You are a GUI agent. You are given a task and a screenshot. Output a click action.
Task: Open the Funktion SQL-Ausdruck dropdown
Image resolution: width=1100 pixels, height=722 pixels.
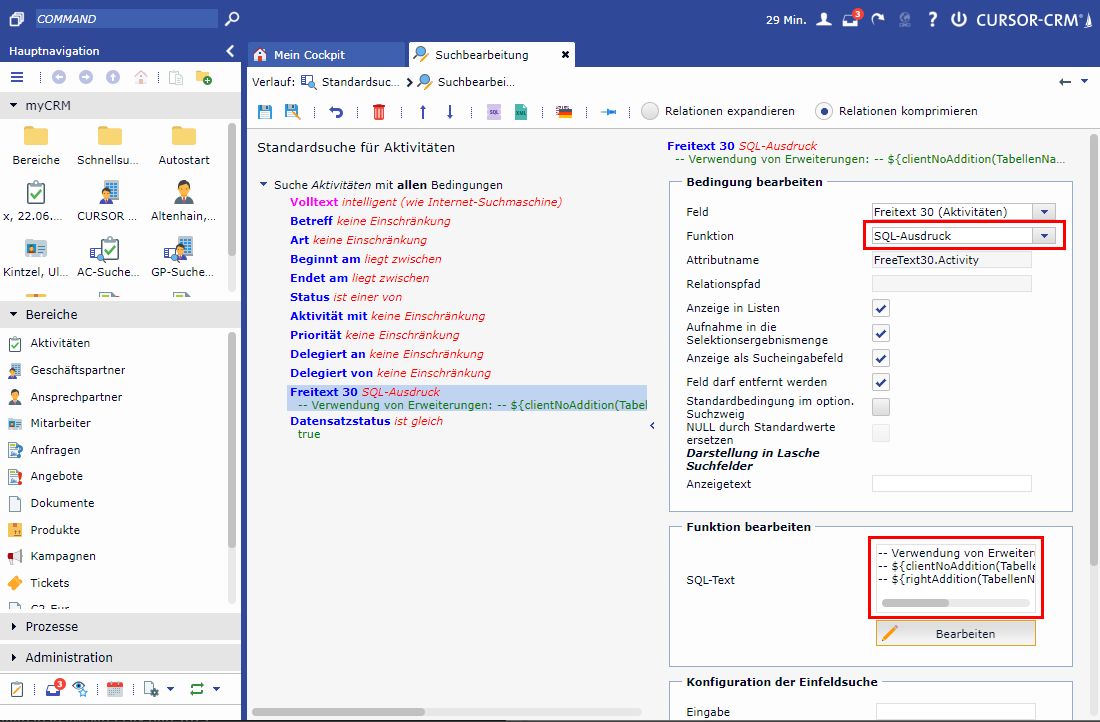pos(1043,236)
